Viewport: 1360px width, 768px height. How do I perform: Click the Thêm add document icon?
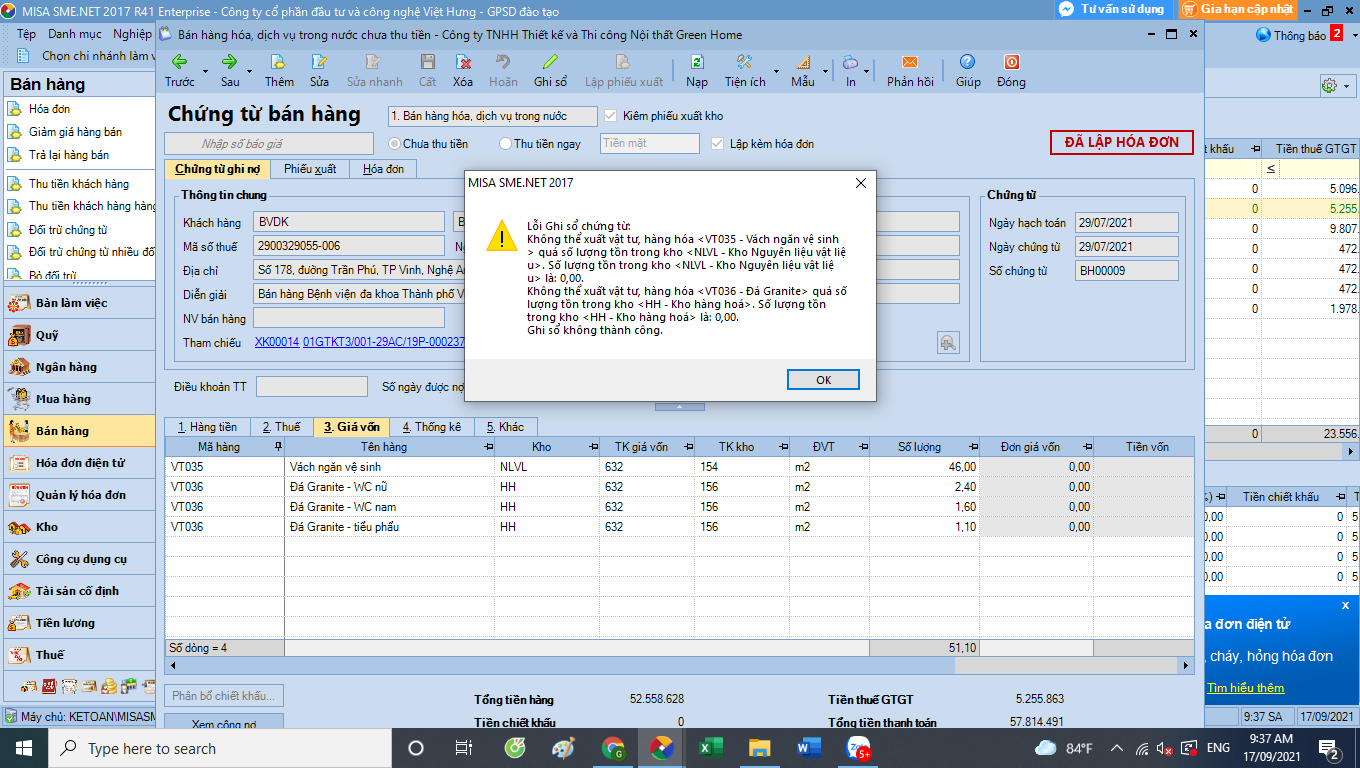[x=279, y=61]
